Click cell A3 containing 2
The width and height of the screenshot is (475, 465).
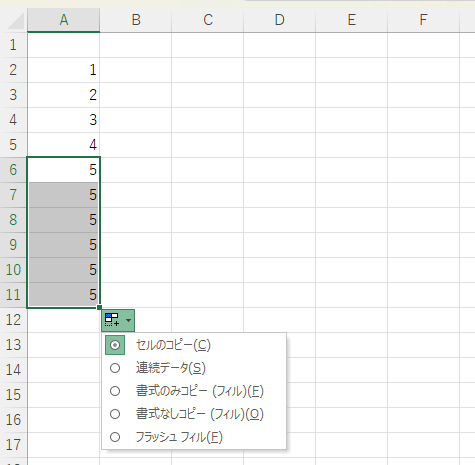[x=64, y=95]
